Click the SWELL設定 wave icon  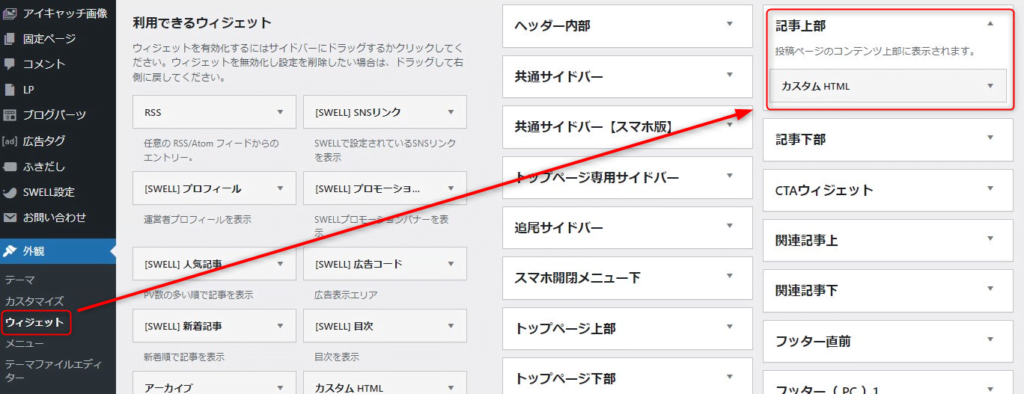pyautogui.click(x=9, y=192)
